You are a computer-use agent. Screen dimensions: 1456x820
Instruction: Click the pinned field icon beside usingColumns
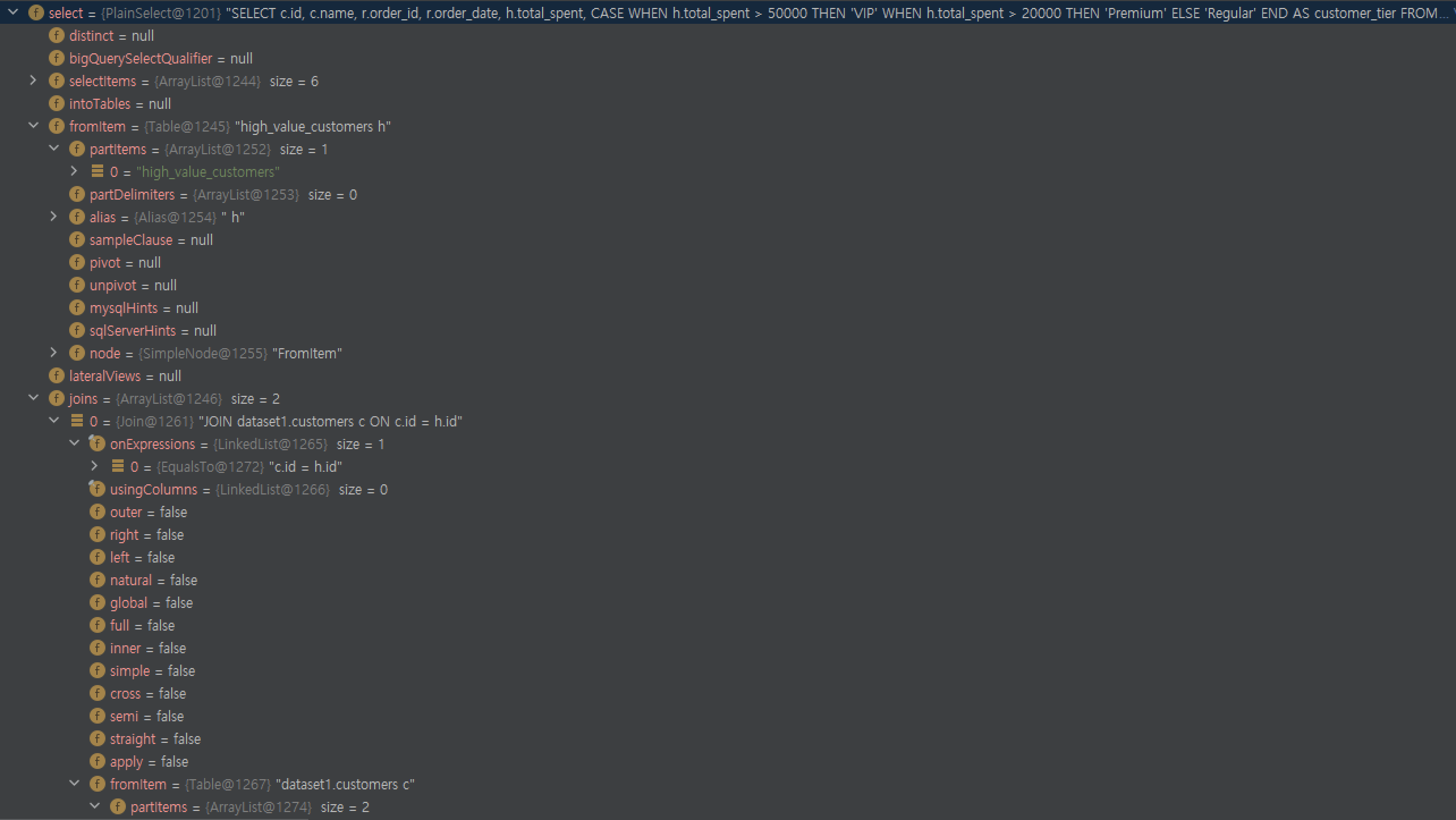97,489
